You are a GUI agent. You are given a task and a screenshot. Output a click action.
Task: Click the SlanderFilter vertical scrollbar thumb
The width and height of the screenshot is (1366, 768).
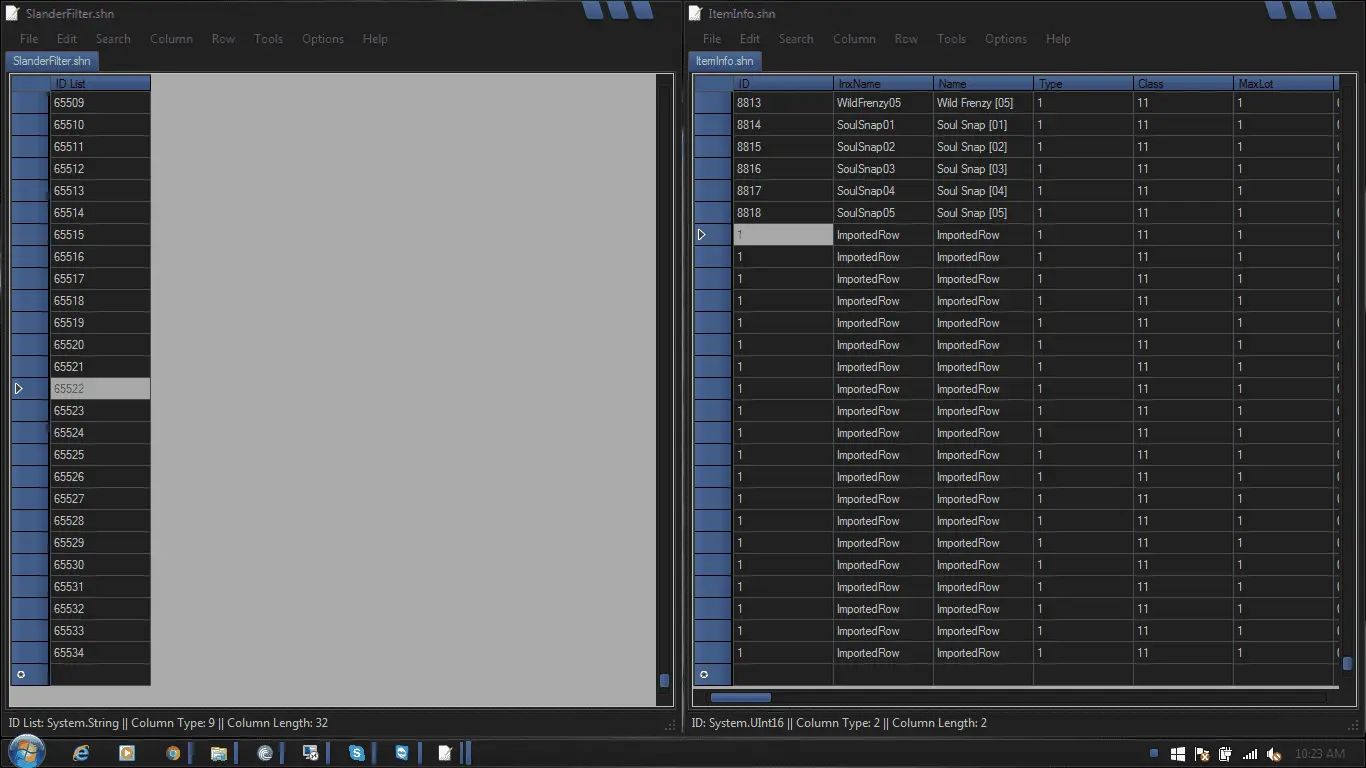(664, 680)
